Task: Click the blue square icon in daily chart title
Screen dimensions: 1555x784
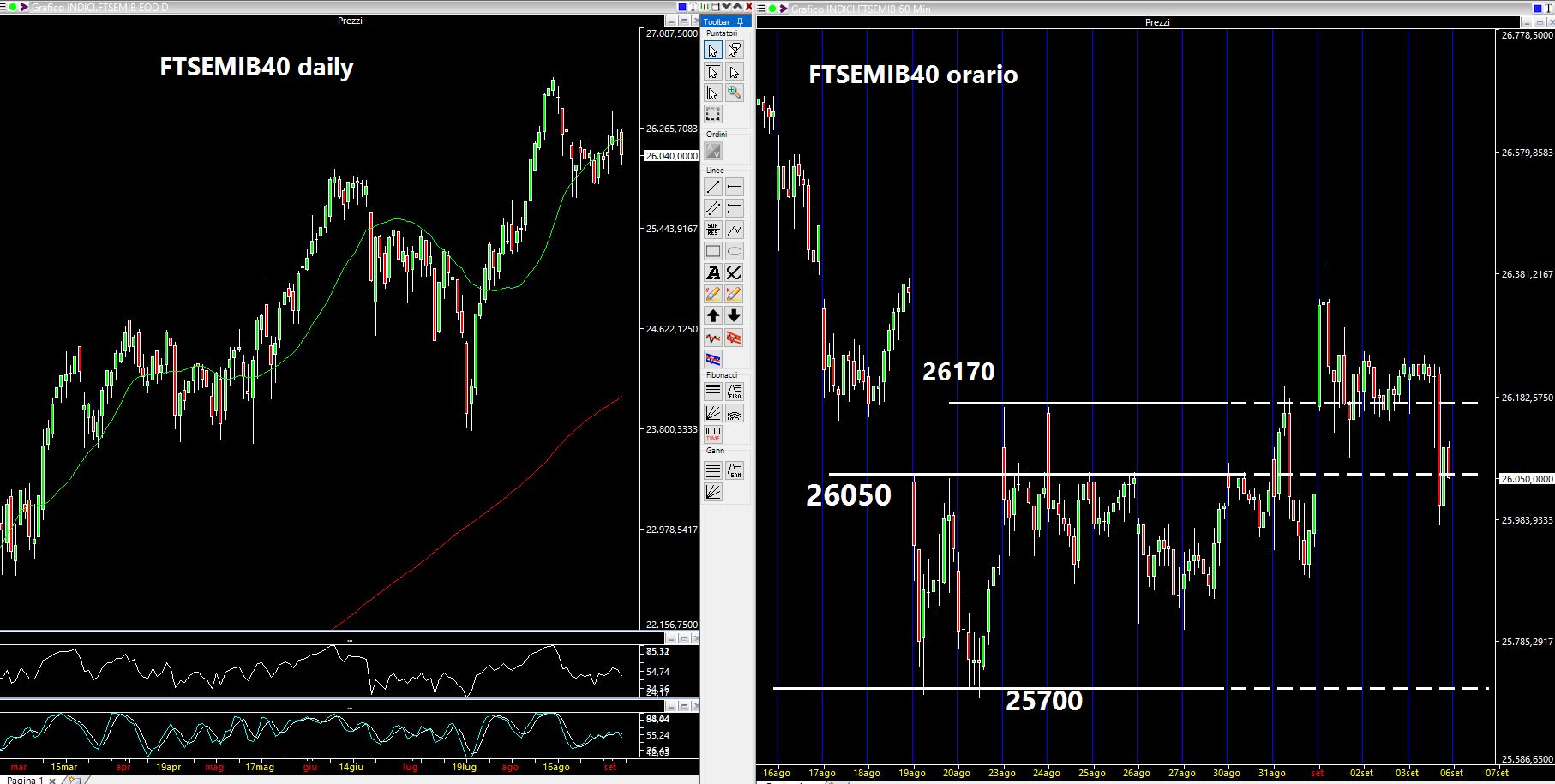Action: pyautogui.click(x=682, y=8)
